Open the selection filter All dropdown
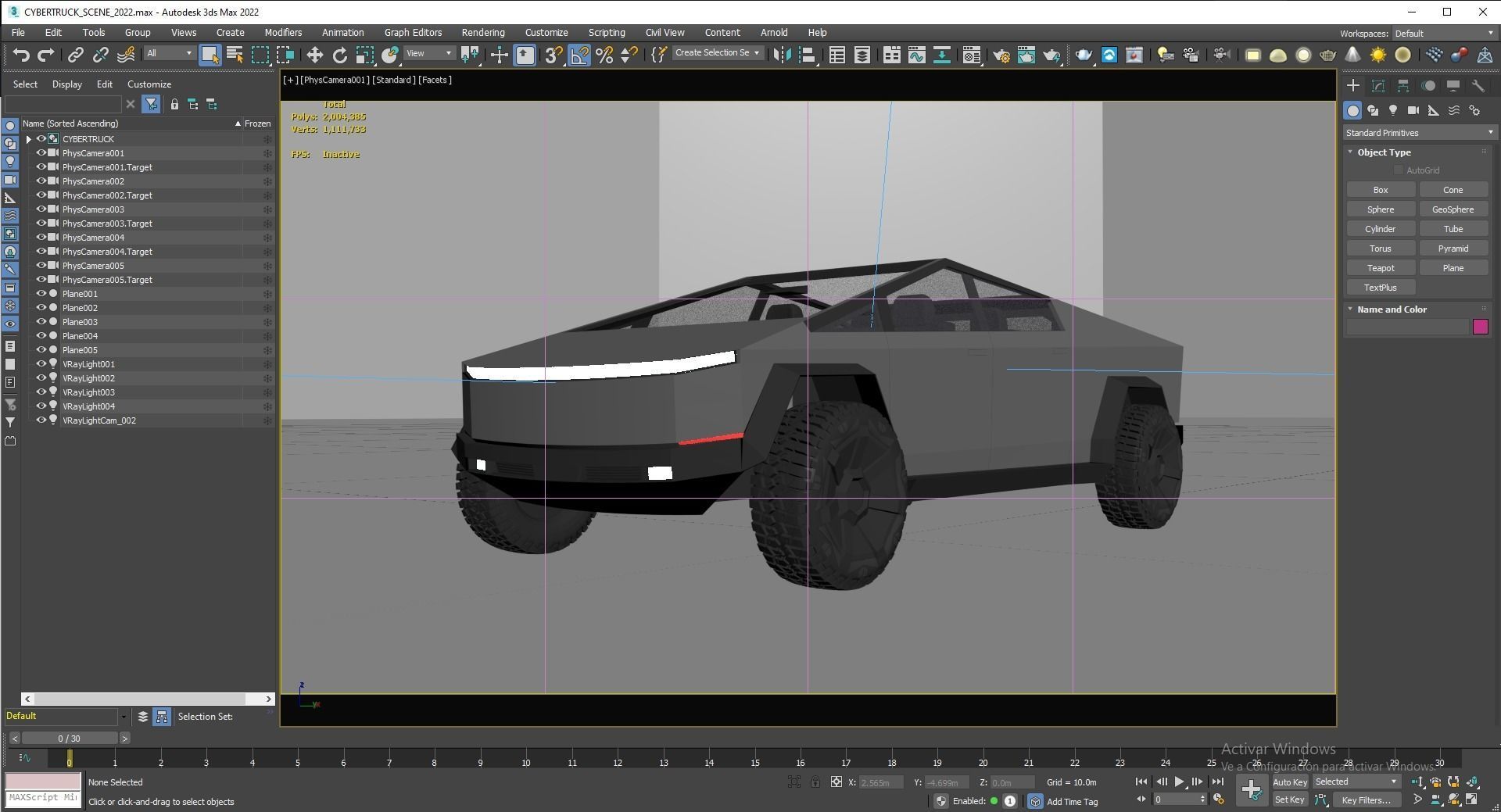This screenshot has height=812, width=1501. (x=169, y=53)
